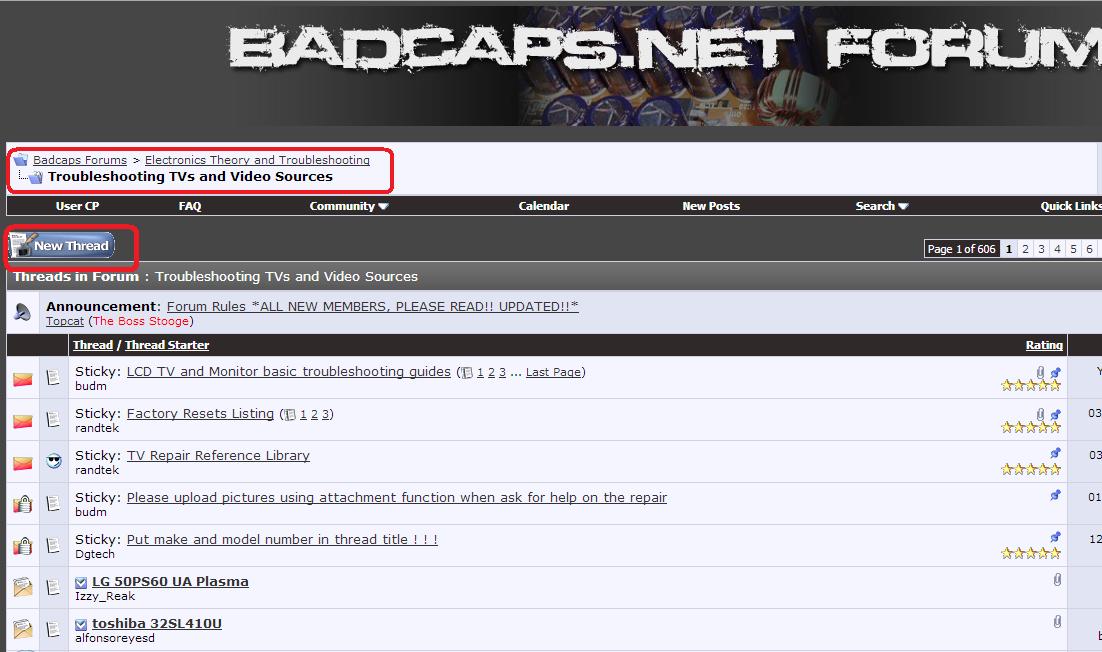The image size is (1102, 652).
Task: Open Electronics Theory and Troubleshooting breadcrumb
Action: [257, 160]
